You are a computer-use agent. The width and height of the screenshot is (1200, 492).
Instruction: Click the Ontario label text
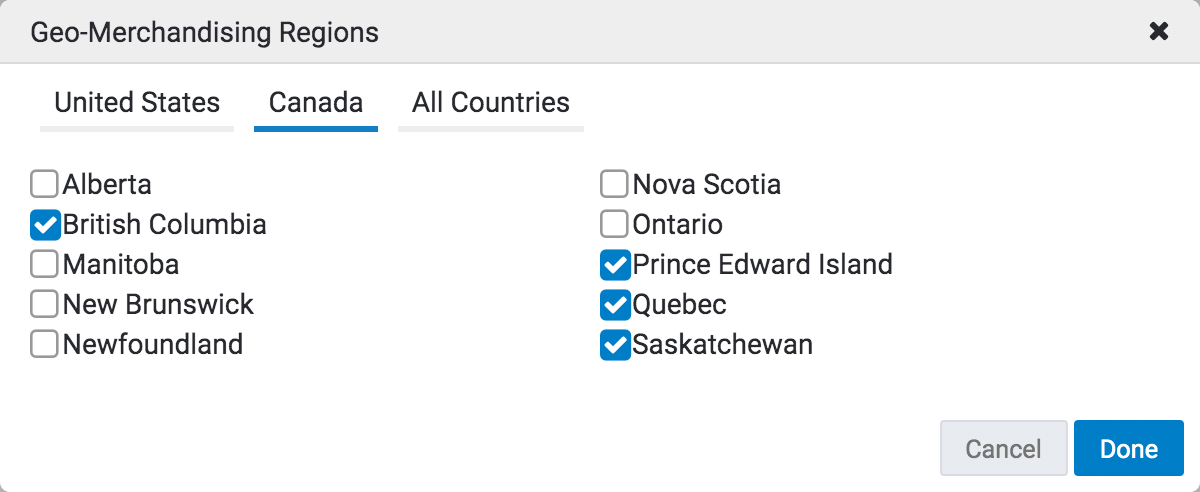tap(677, 224)
